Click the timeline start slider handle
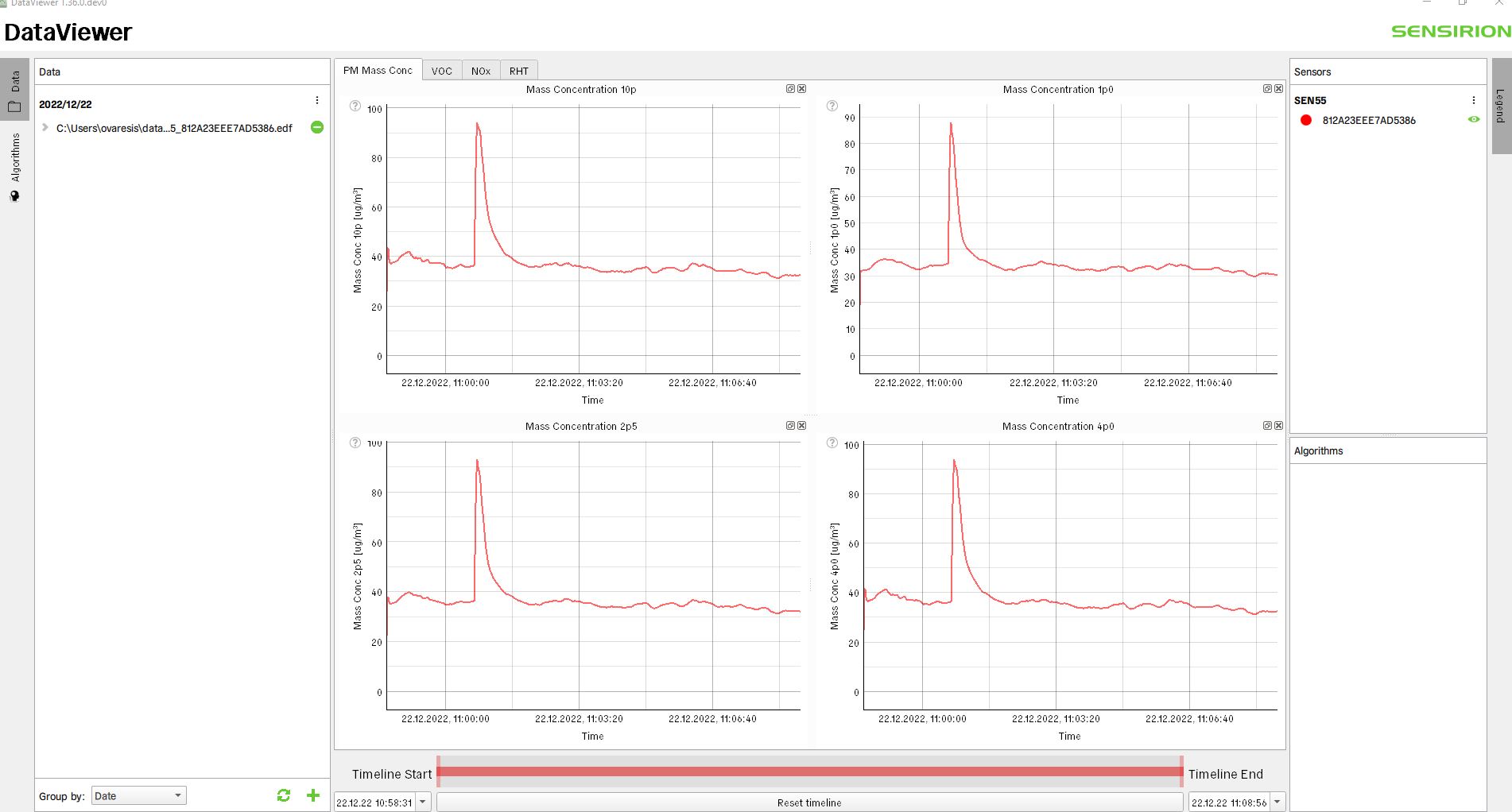The image size is (1512, 812). 438,771
